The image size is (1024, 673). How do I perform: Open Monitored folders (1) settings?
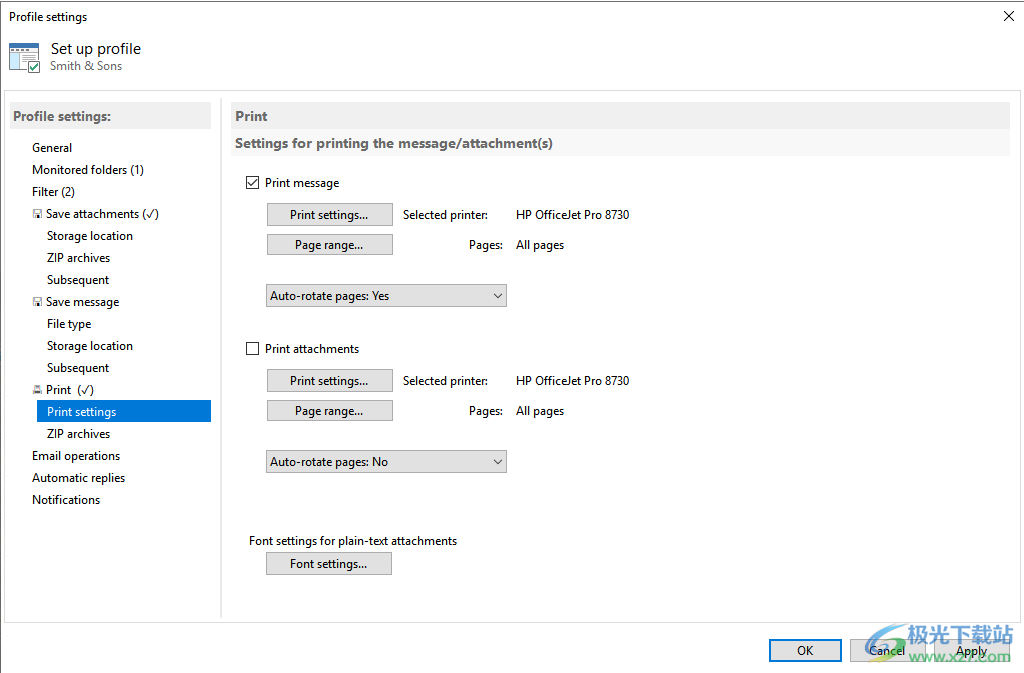coord(88,170)
